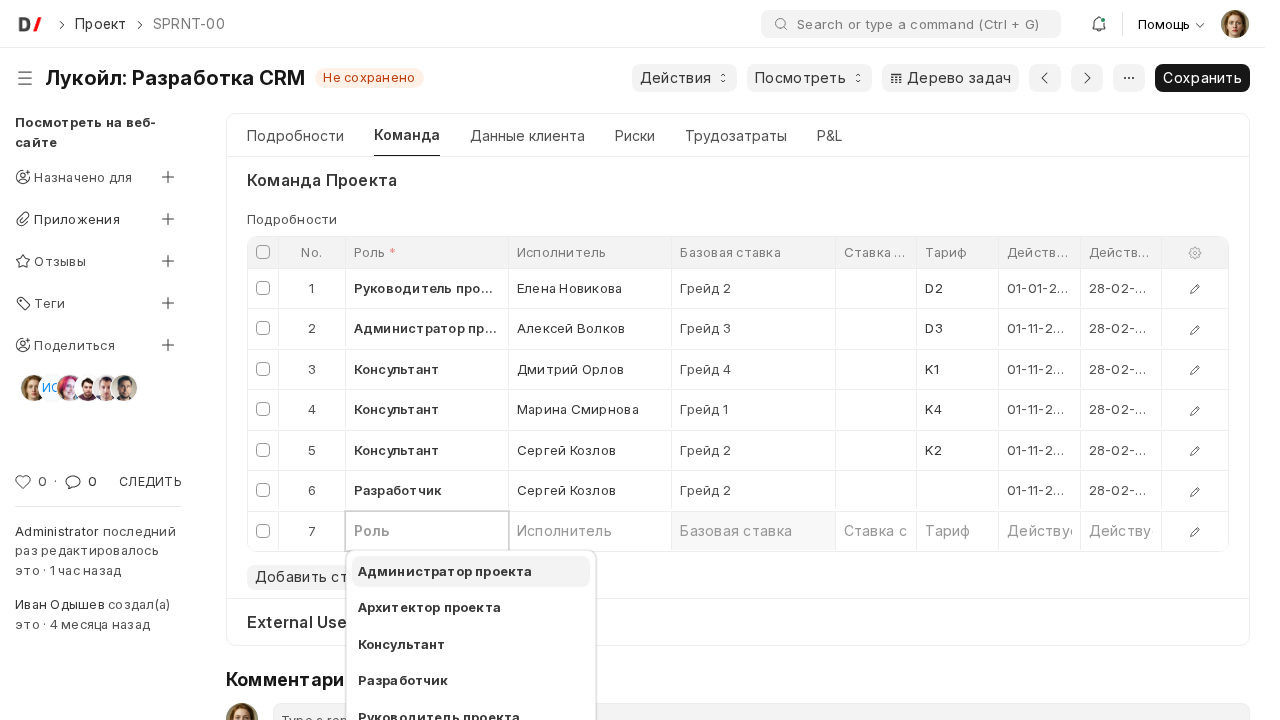Select all rows with header checkbox
1280x720 pixels.
click(x=263, y=252)
